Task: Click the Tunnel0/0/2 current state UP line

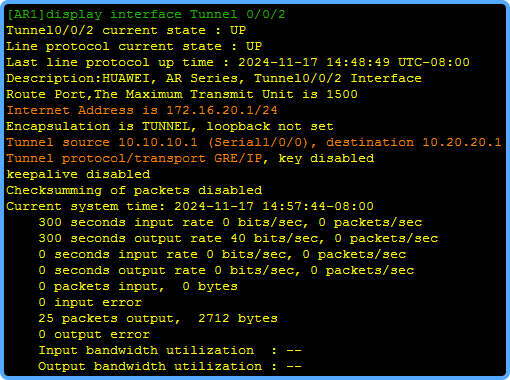Action: click(x=126, y=30)
